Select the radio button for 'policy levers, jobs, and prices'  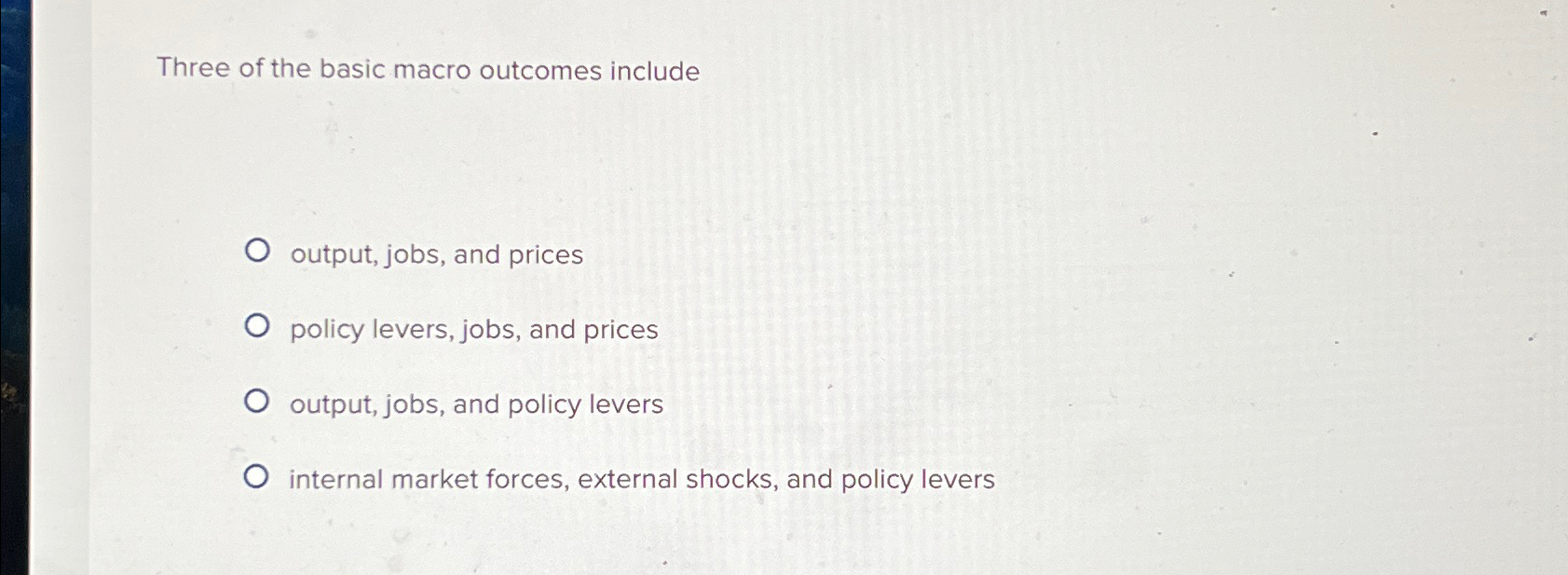[258, 324]
